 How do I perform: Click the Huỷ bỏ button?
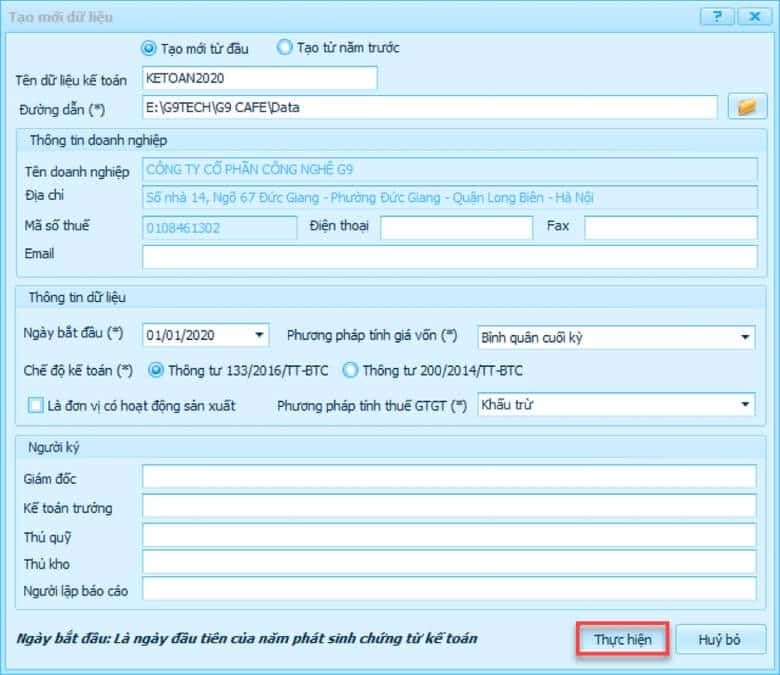(x=719, y=639)
